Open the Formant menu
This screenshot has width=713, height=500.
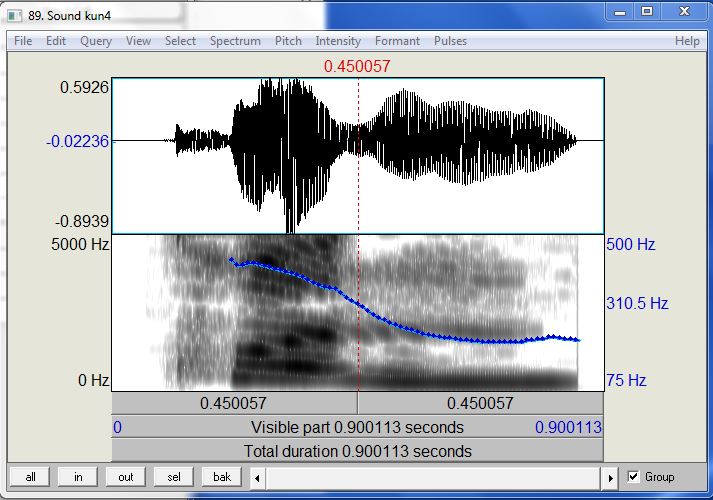(397, 41)
